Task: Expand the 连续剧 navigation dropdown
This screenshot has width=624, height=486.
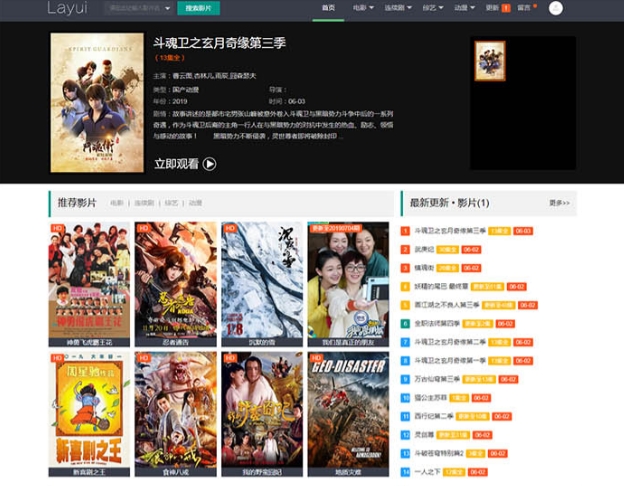Action: (398, 8)
